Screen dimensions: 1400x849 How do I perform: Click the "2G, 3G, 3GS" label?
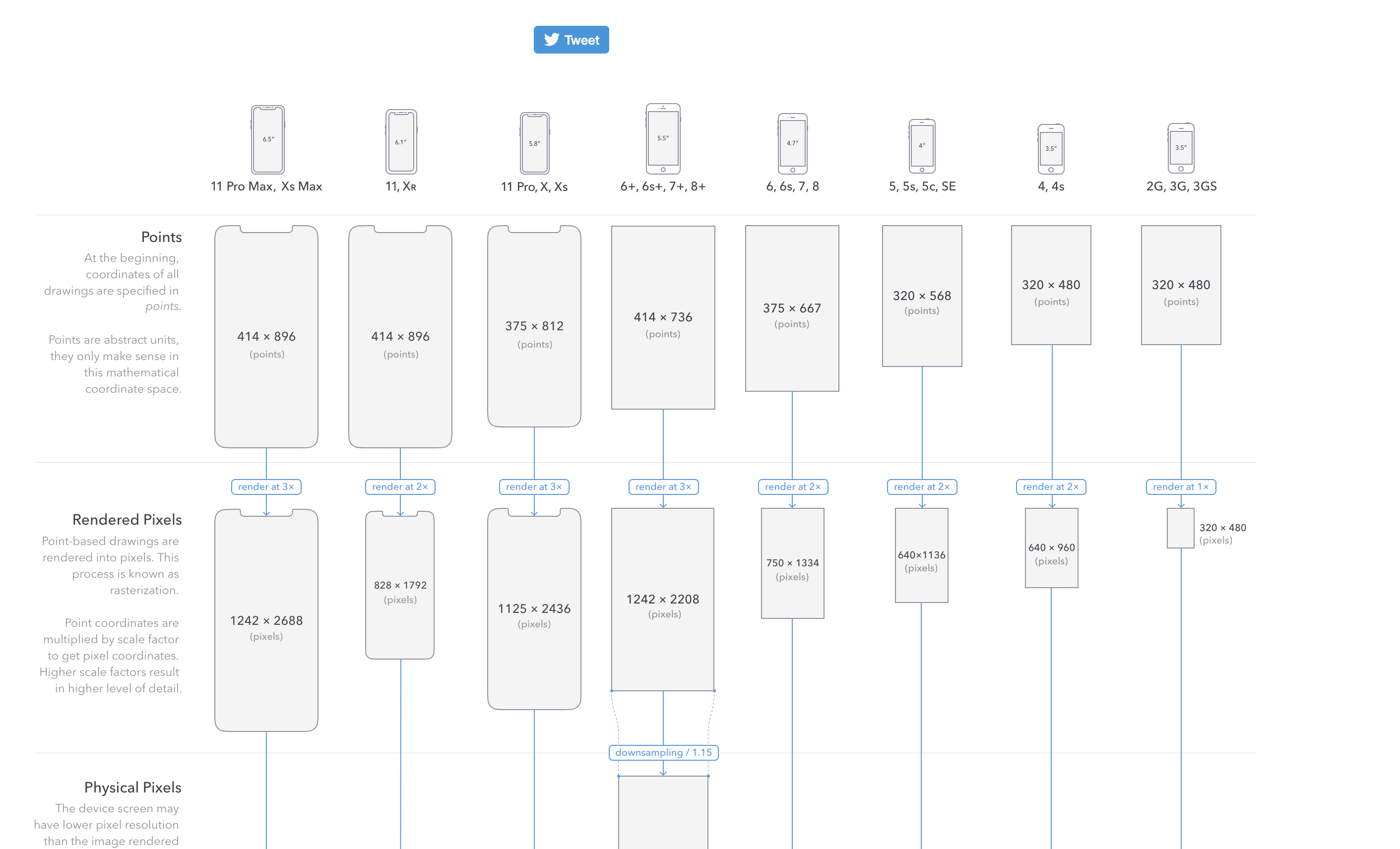[1181, 186]
